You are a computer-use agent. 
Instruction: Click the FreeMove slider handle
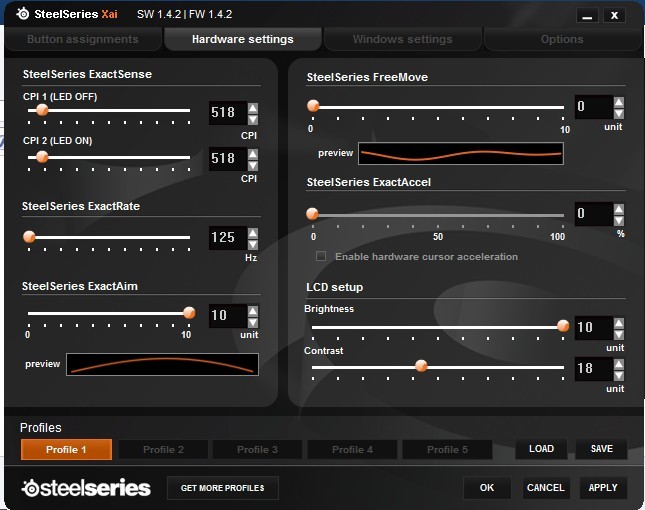(313, 106)
